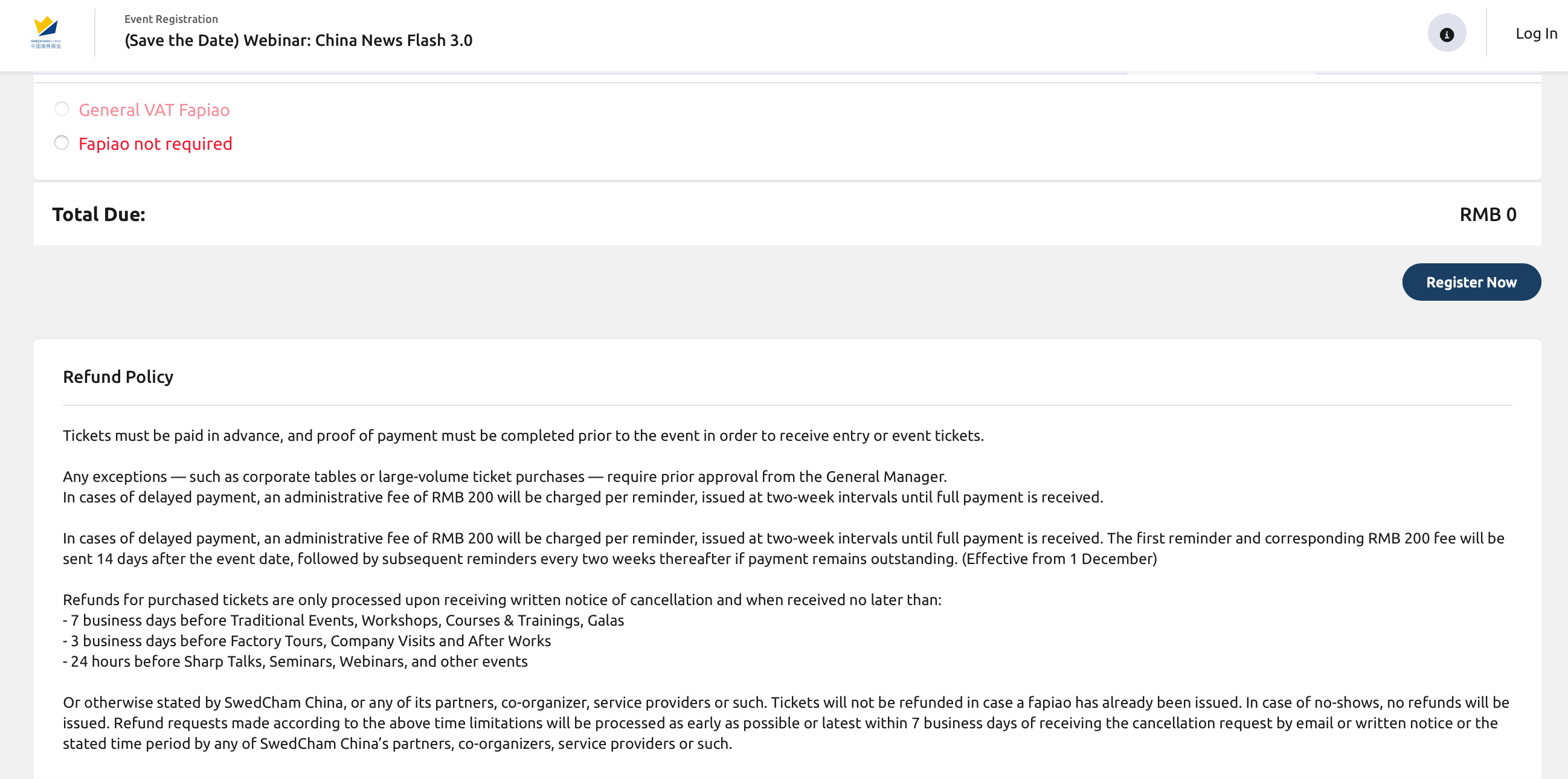The width and height of the screenshot is (1568, 779).
Task: Click the 'Any exceptions — such as corporate tables' line
Action: (x=504, y=476)
